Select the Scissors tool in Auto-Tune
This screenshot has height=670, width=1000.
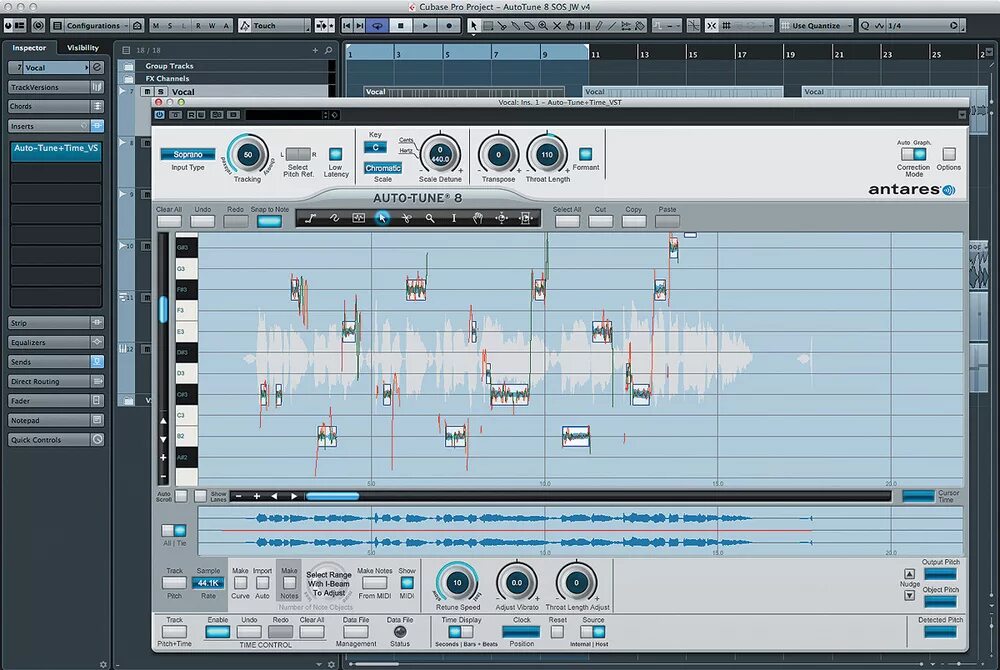406,218
